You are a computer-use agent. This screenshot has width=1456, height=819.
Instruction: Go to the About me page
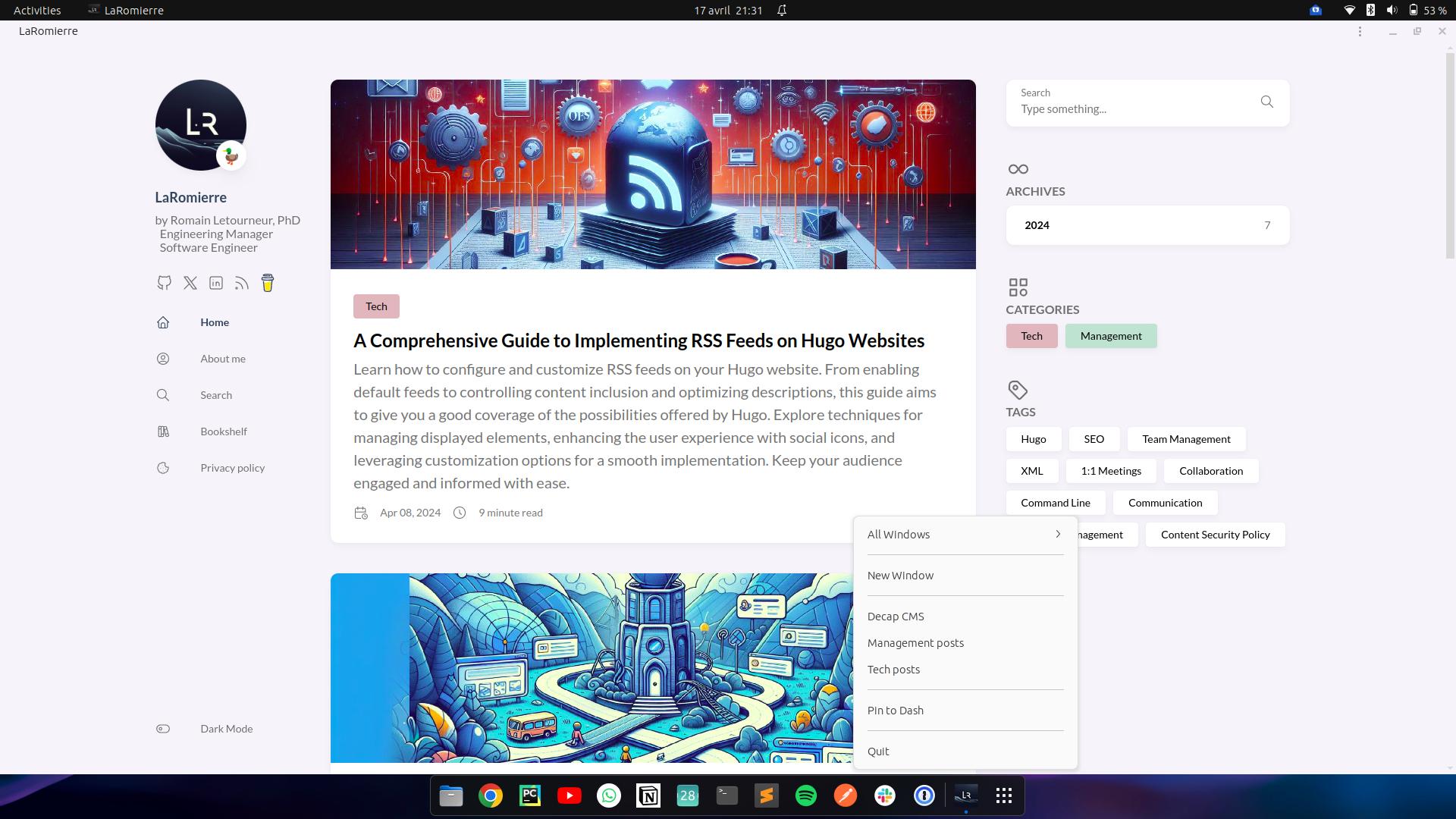pos(223,359)
